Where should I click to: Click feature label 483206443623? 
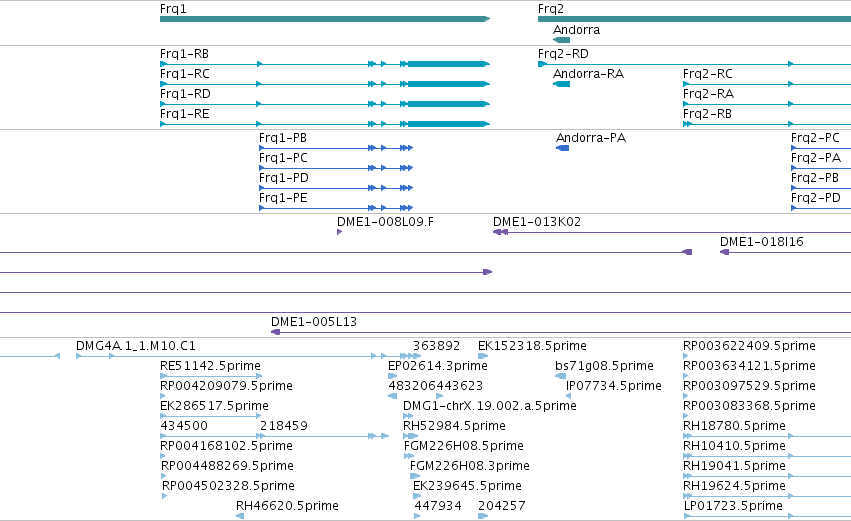[x=436, y=386]
